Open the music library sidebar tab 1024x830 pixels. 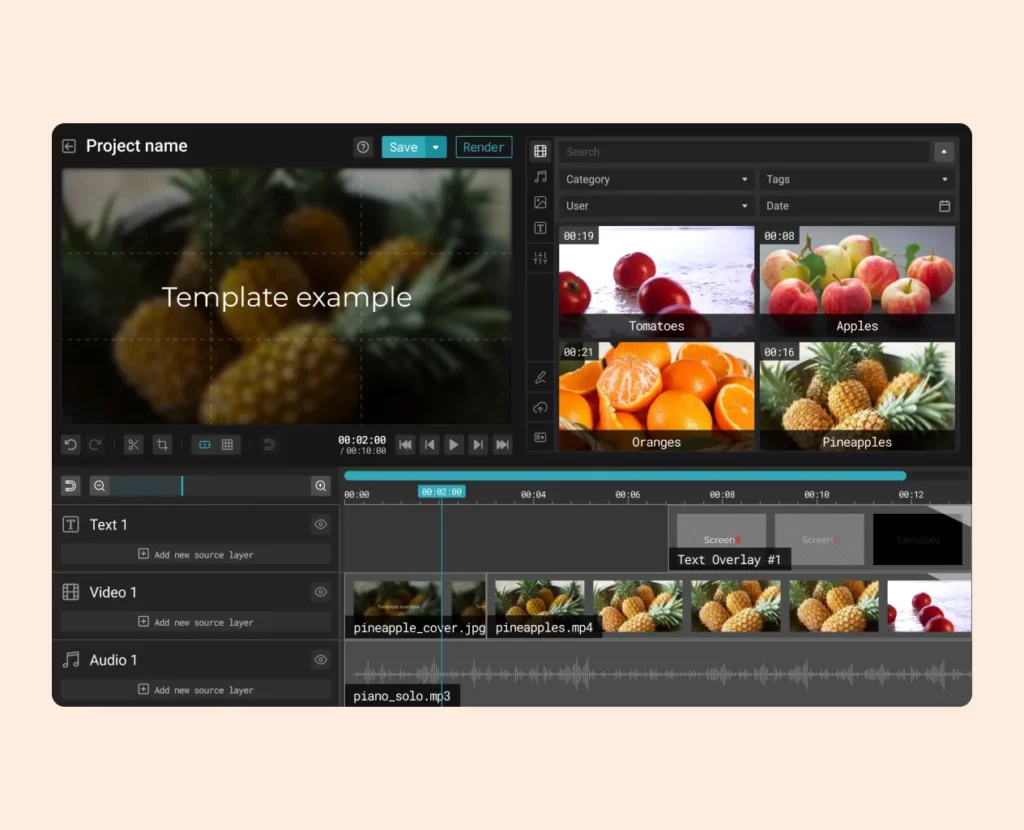540,177
